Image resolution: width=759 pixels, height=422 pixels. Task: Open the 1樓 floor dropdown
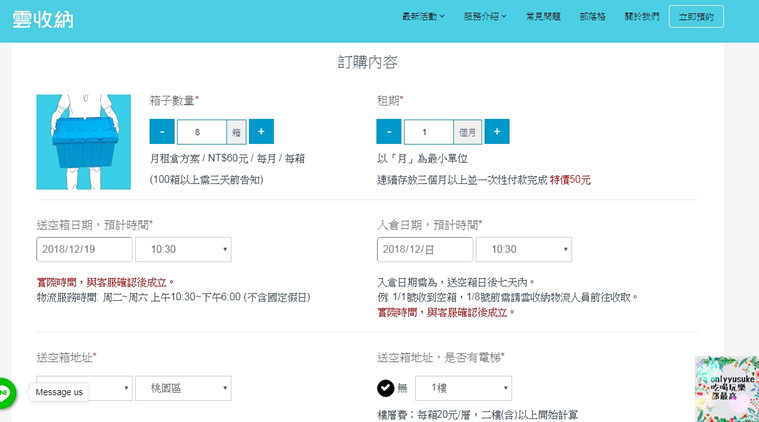[464, 388]
